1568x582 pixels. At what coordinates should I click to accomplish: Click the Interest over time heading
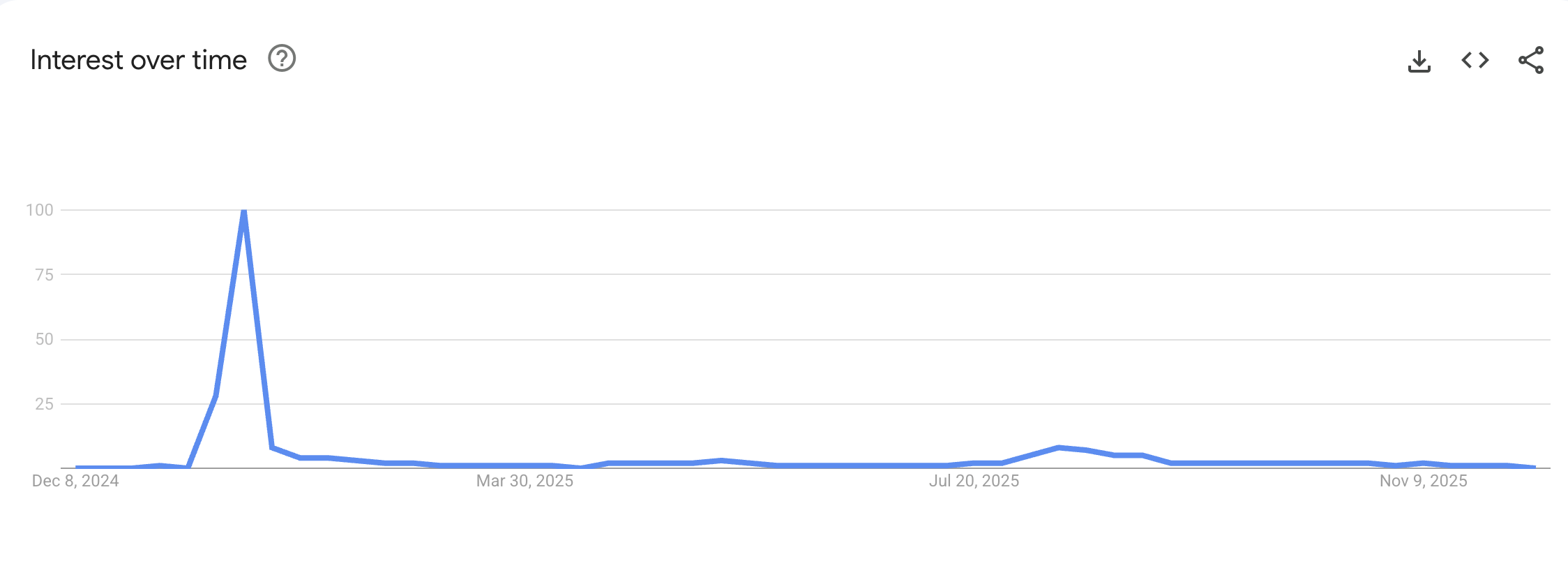coord(140,59)
